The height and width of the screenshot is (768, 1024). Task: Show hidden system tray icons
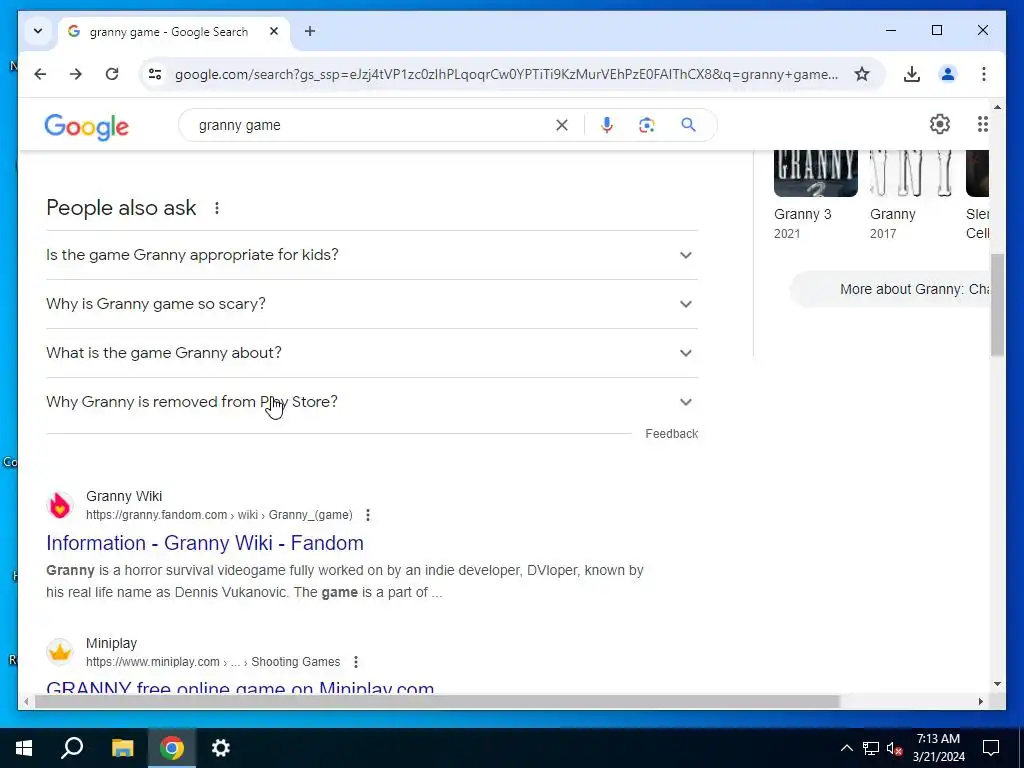pyautogui.click(x=846, y=748)
